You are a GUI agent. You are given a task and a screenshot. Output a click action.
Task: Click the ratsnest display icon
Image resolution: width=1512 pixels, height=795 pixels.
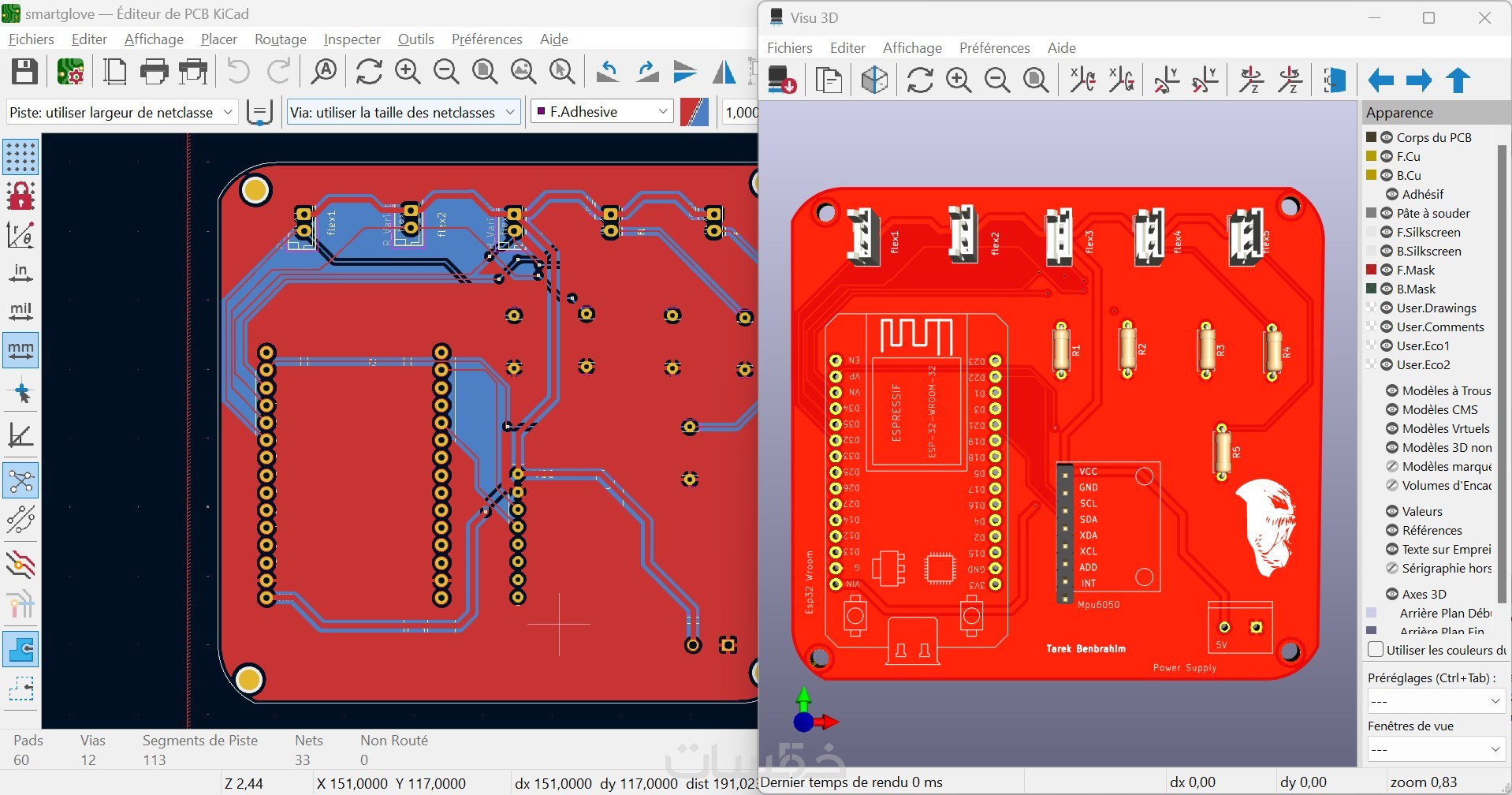pos(20,480)
